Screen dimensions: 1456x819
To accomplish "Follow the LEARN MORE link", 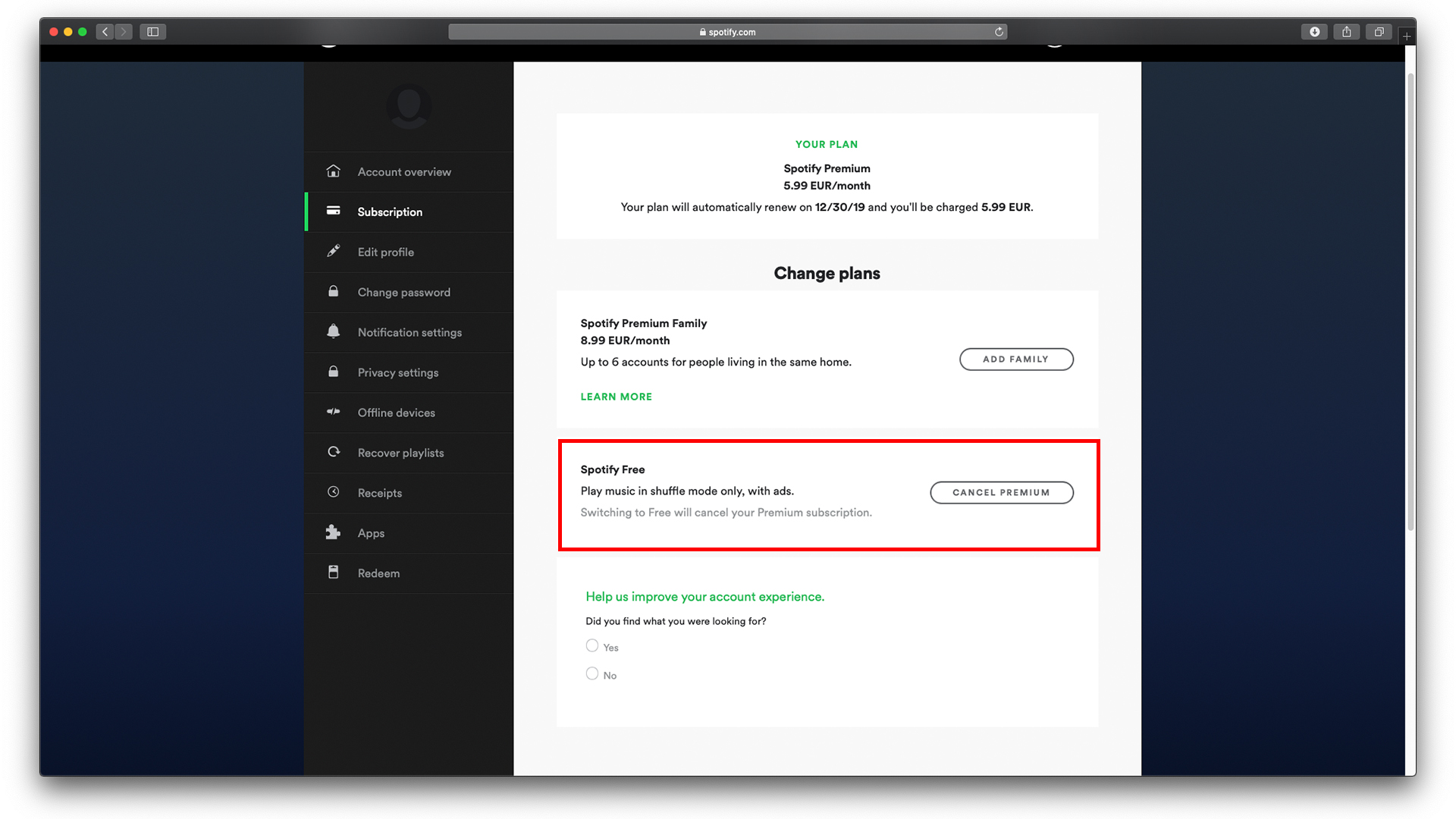I will click(617, 397).
